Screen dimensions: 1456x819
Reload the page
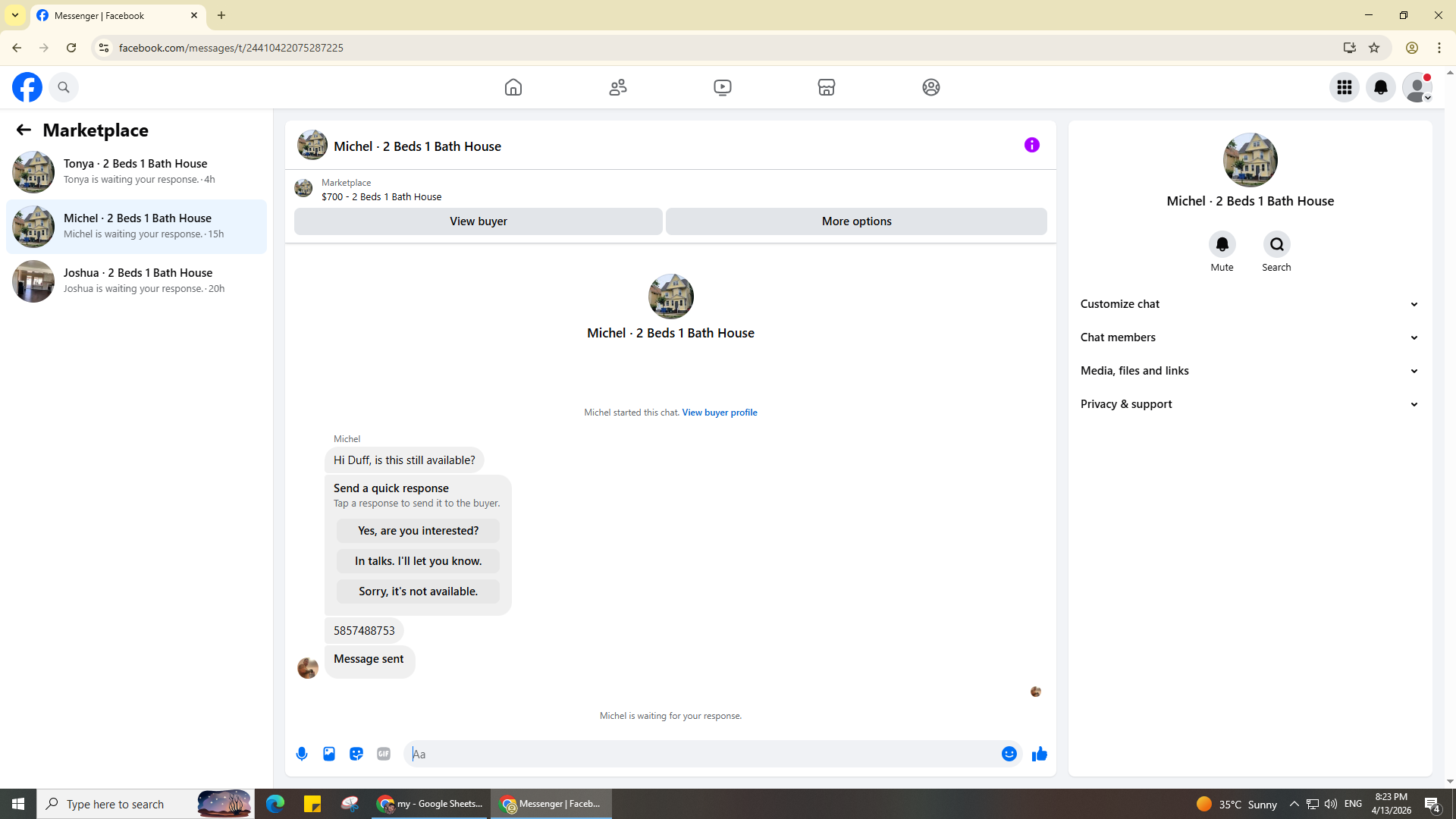pyautogui.click(x=71, y=48)
